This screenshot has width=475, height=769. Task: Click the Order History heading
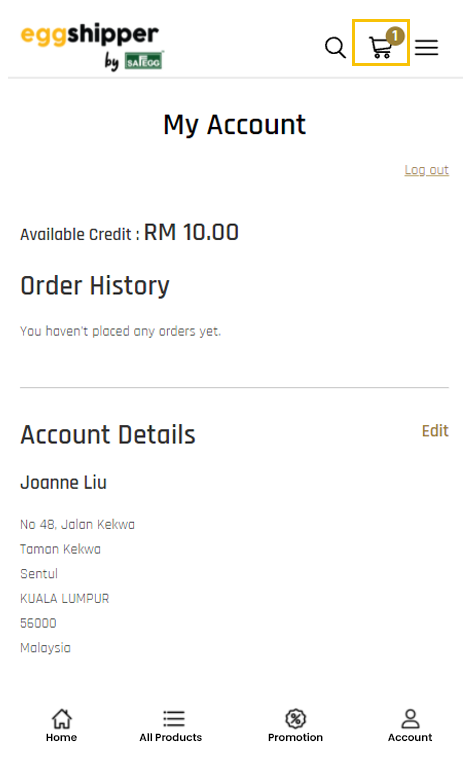(x=95, y=285)
